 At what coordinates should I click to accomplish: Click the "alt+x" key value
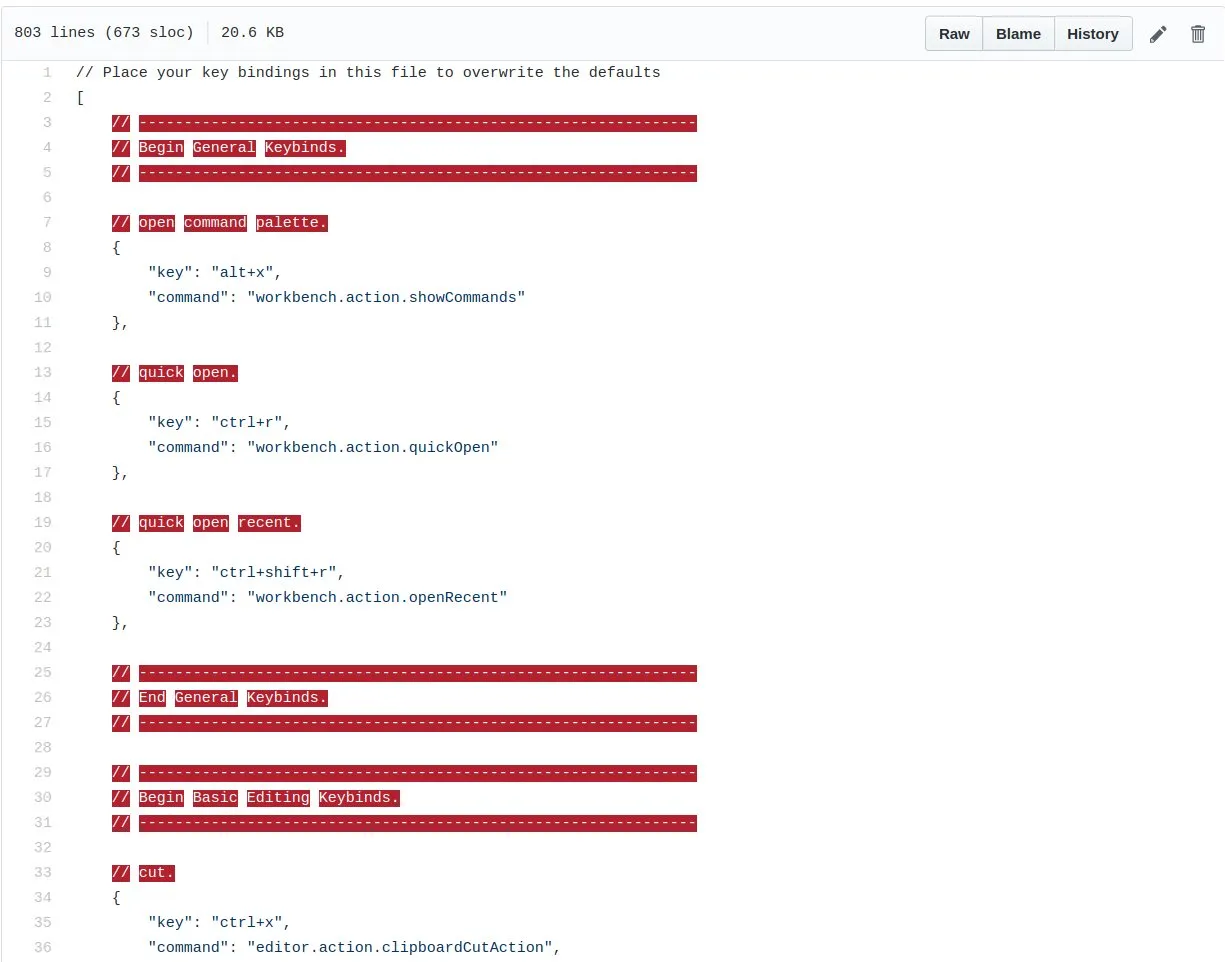point(242,272)
